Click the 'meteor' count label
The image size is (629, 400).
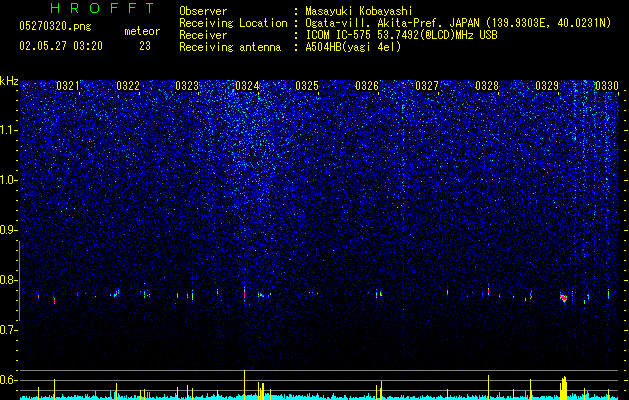pyautogui.click(x=142, y=31)
